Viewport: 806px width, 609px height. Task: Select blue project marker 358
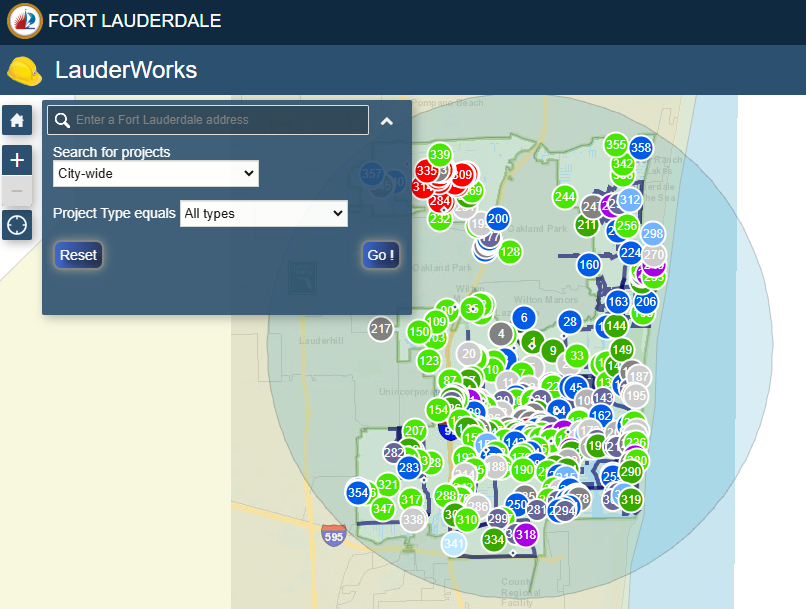(641, 148)
